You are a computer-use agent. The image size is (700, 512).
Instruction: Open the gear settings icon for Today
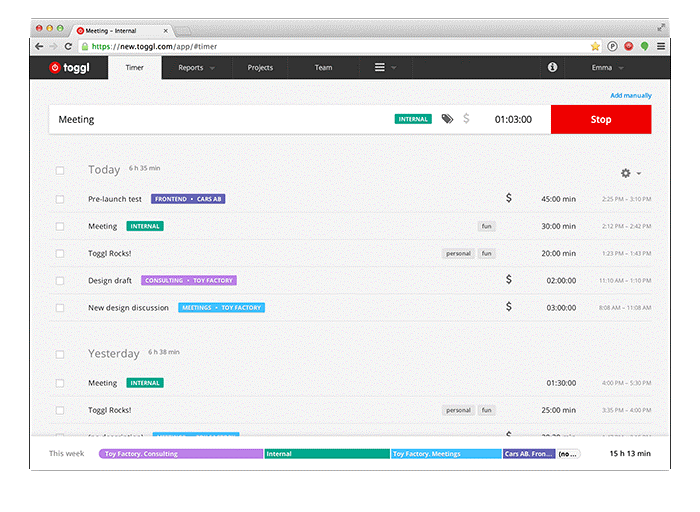[626, 173]
